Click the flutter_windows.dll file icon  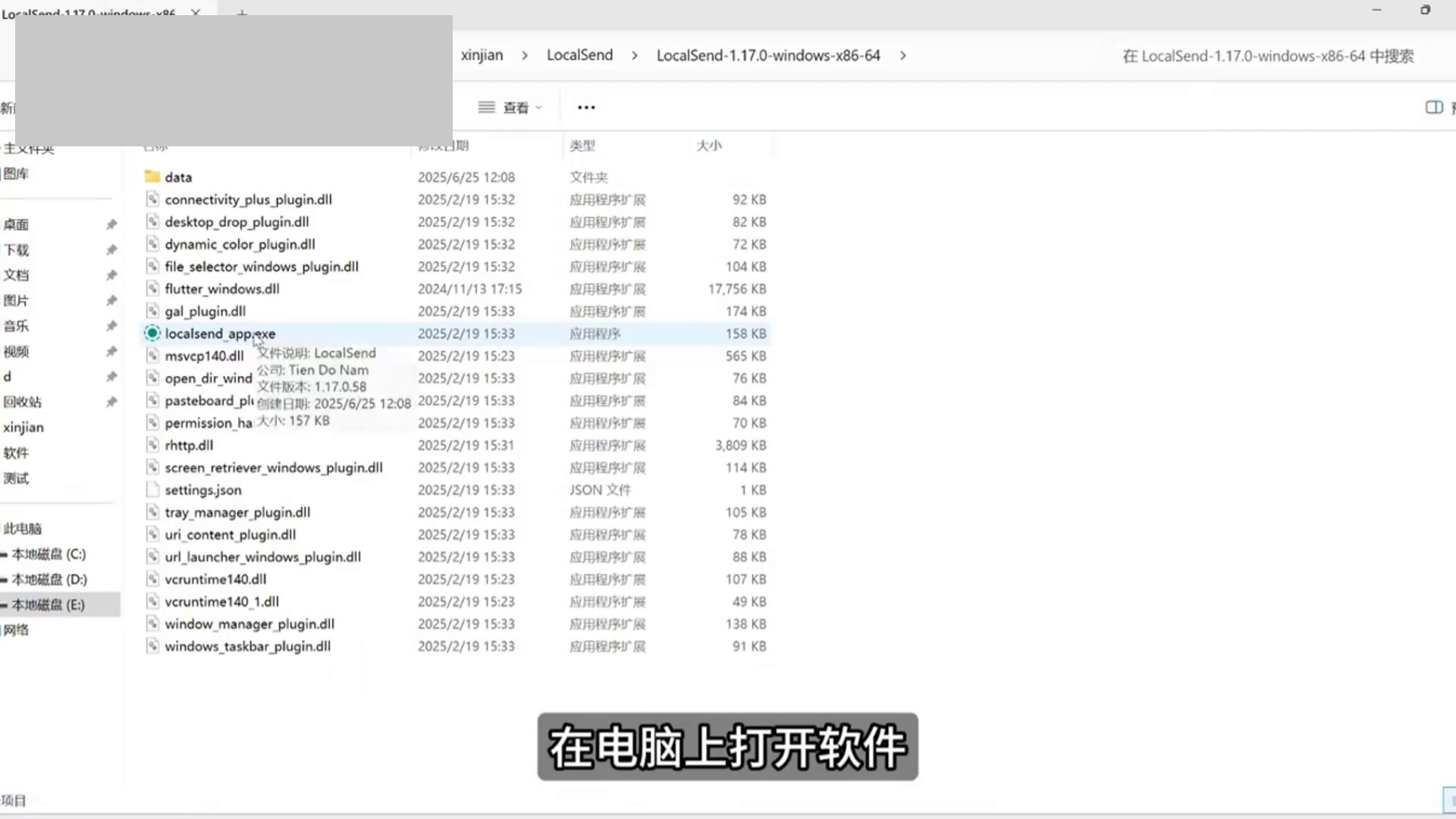(x=152, y=289)
